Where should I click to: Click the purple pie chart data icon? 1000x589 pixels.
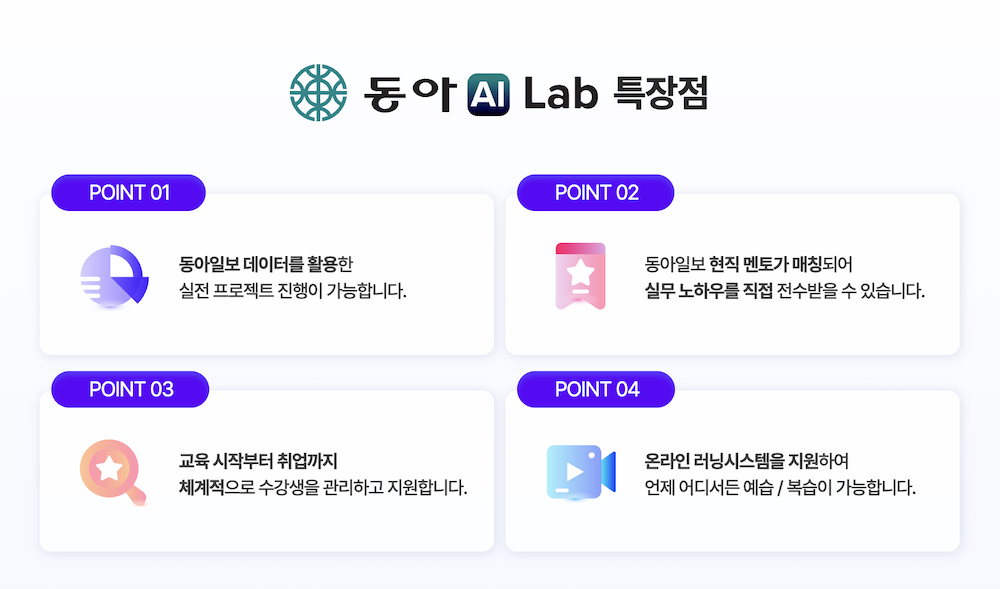coord(114,275)
